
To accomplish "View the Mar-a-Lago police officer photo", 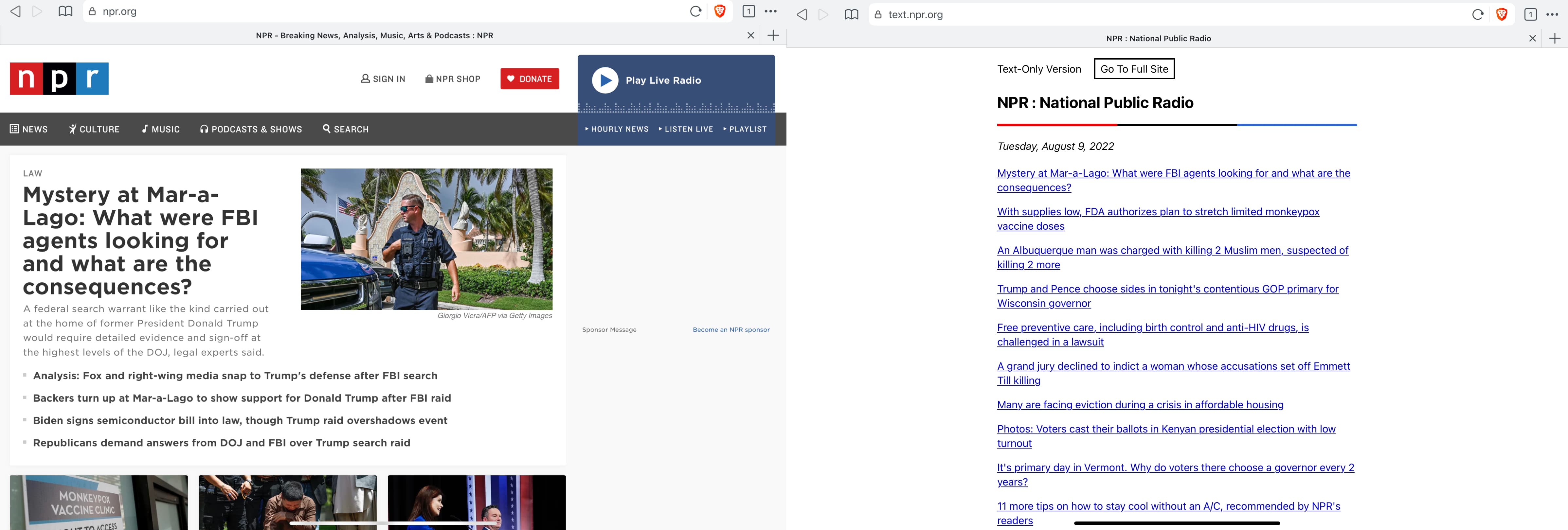I will [427, 239].
